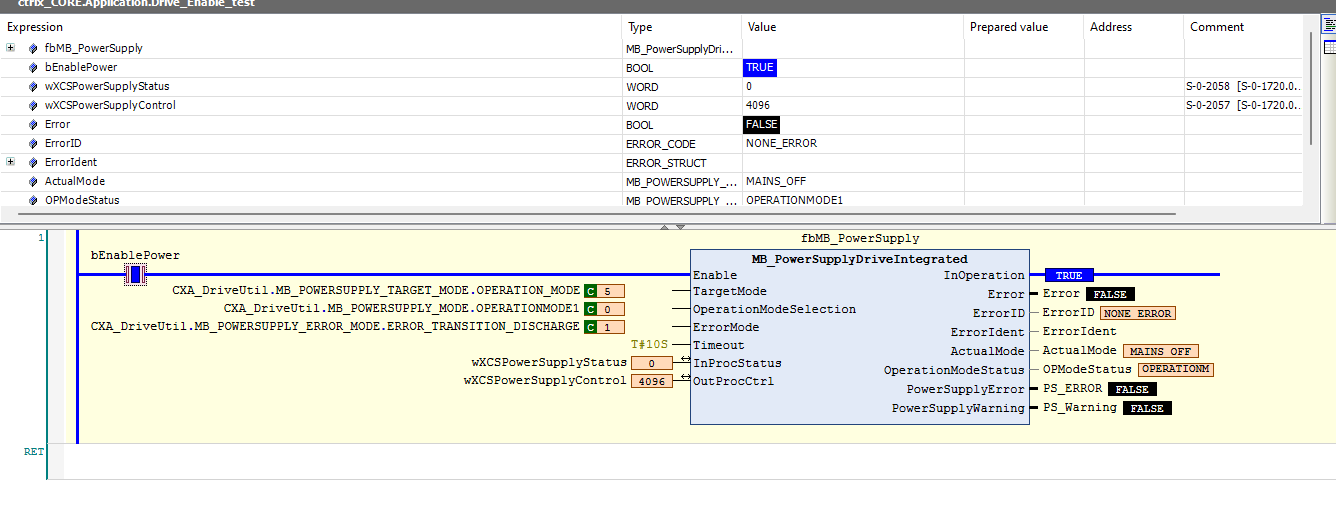Click MAINS_OFF value on ActualMode output
The image size is (1336, 511).
pos(1161,351)
